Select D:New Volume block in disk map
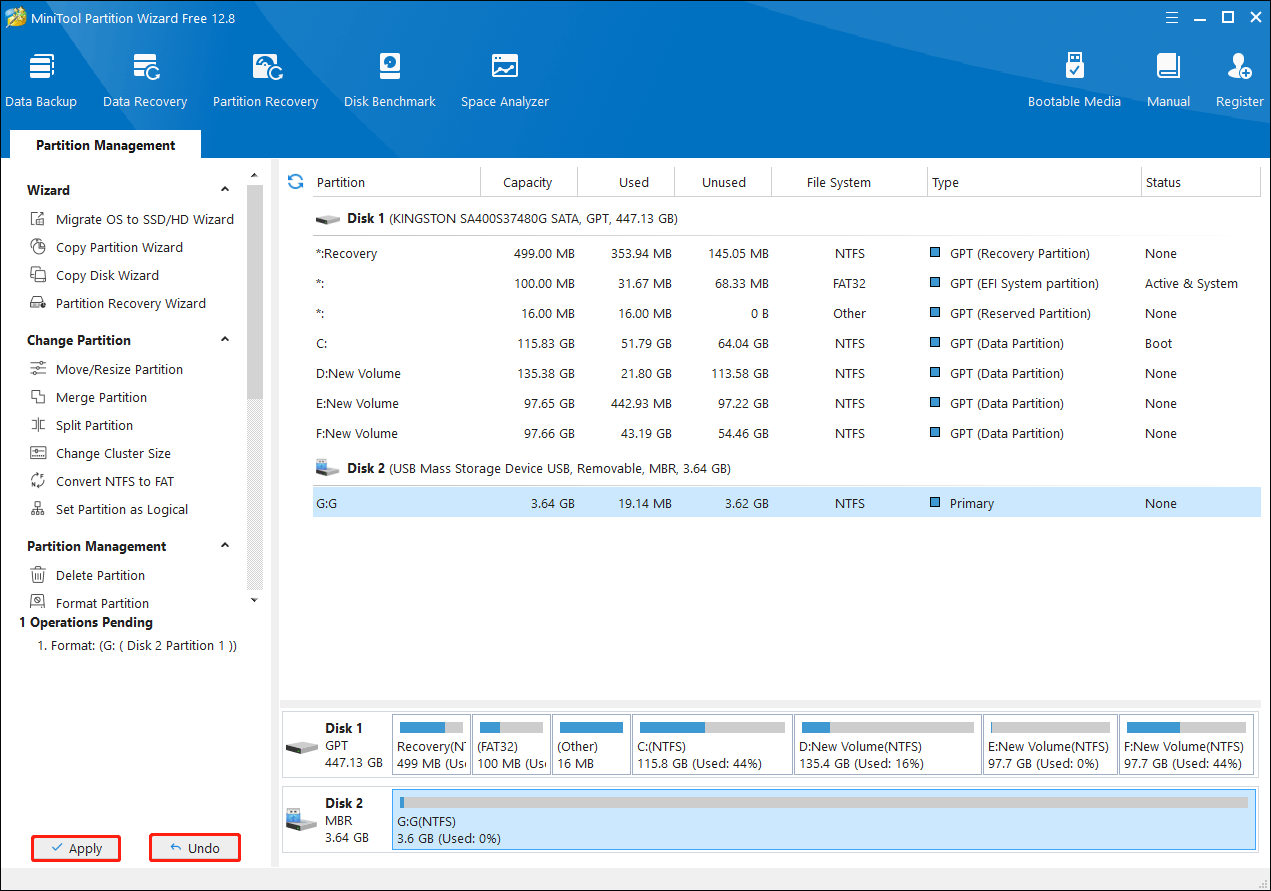 coord(887,745)
